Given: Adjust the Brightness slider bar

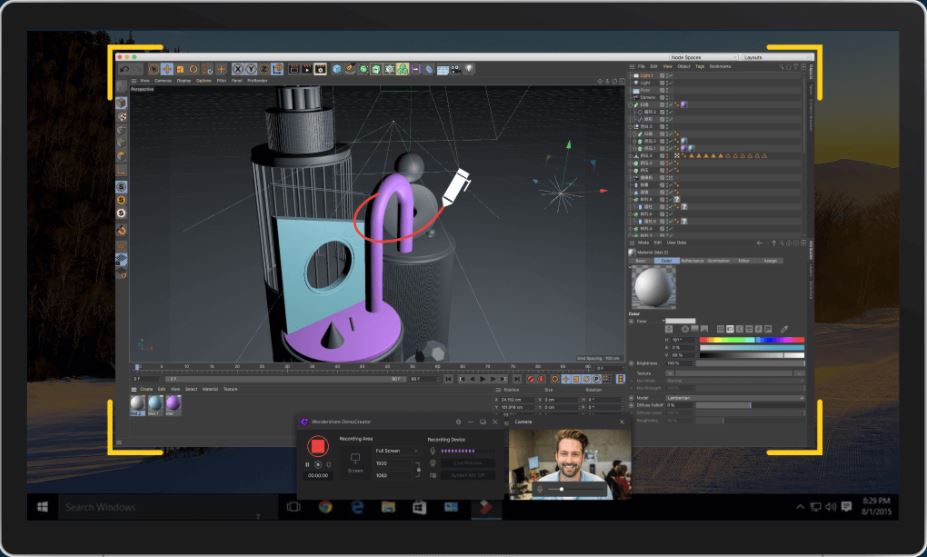Looking at the screenshot, I should point(750,363).
